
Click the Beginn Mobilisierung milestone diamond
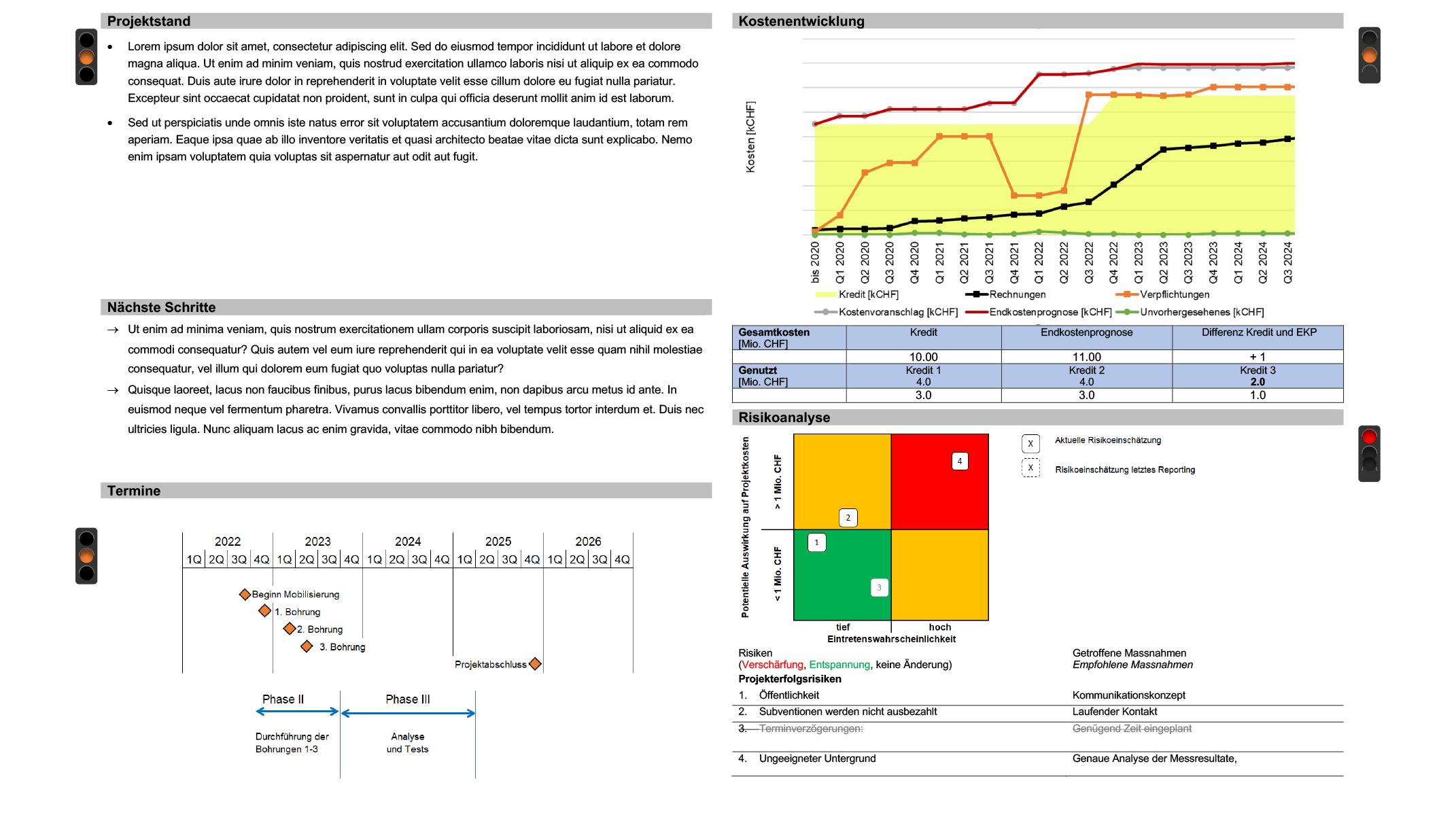245,595
